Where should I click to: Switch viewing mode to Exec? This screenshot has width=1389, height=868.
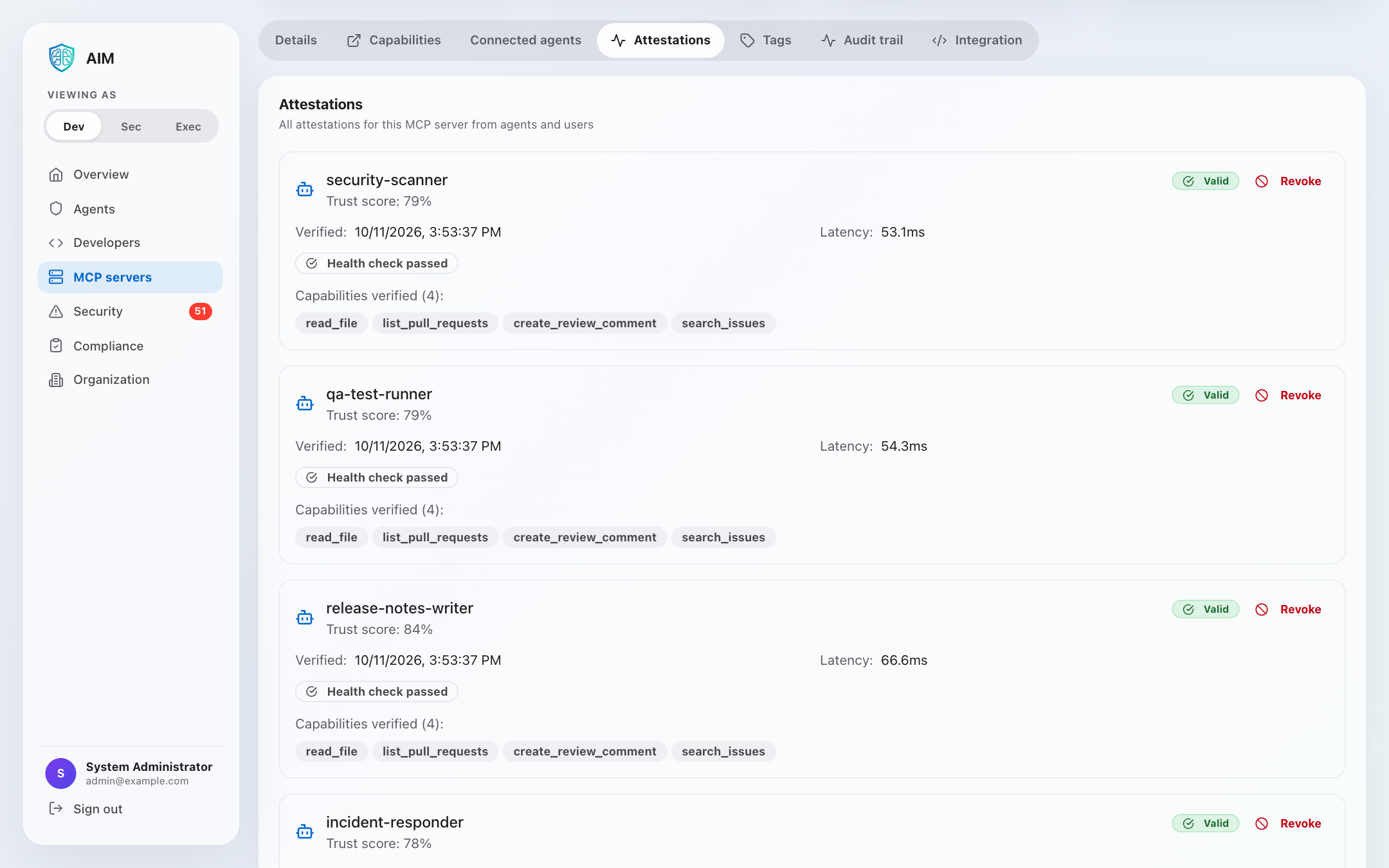188,126
